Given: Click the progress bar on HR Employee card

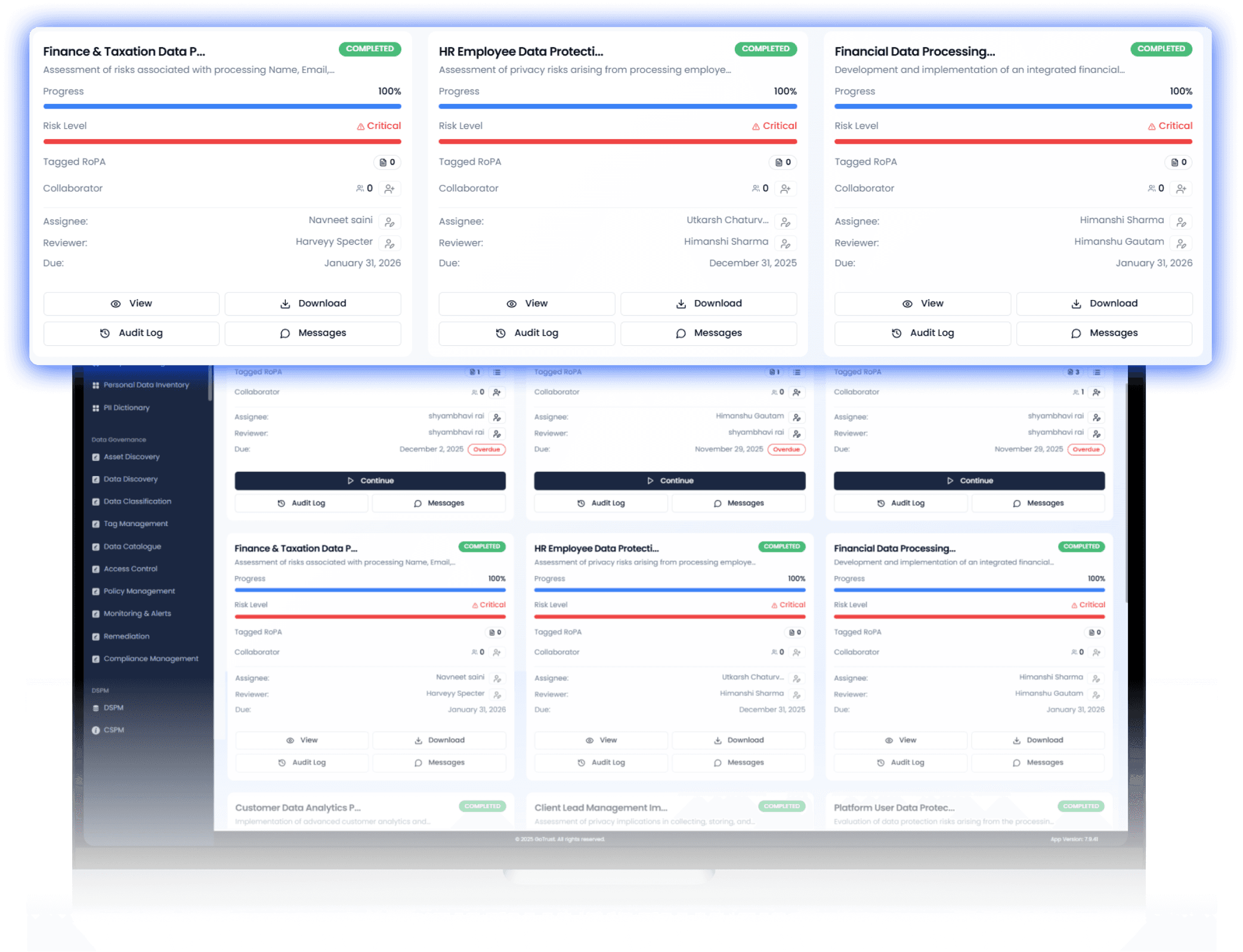Looking at the screenshot, I should [617, 106].
